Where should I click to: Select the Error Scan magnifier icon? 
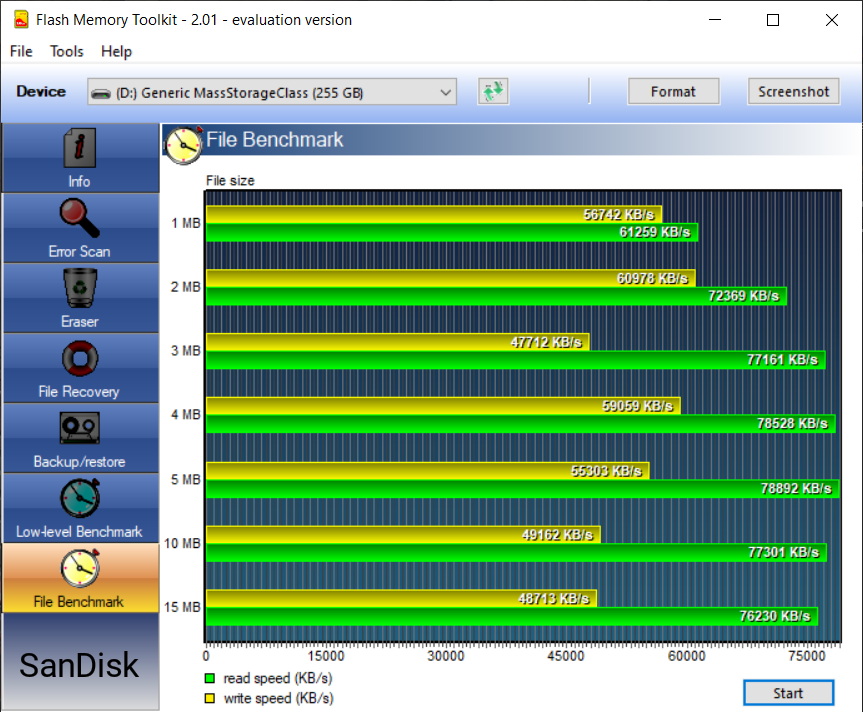[x=80, y=218]
